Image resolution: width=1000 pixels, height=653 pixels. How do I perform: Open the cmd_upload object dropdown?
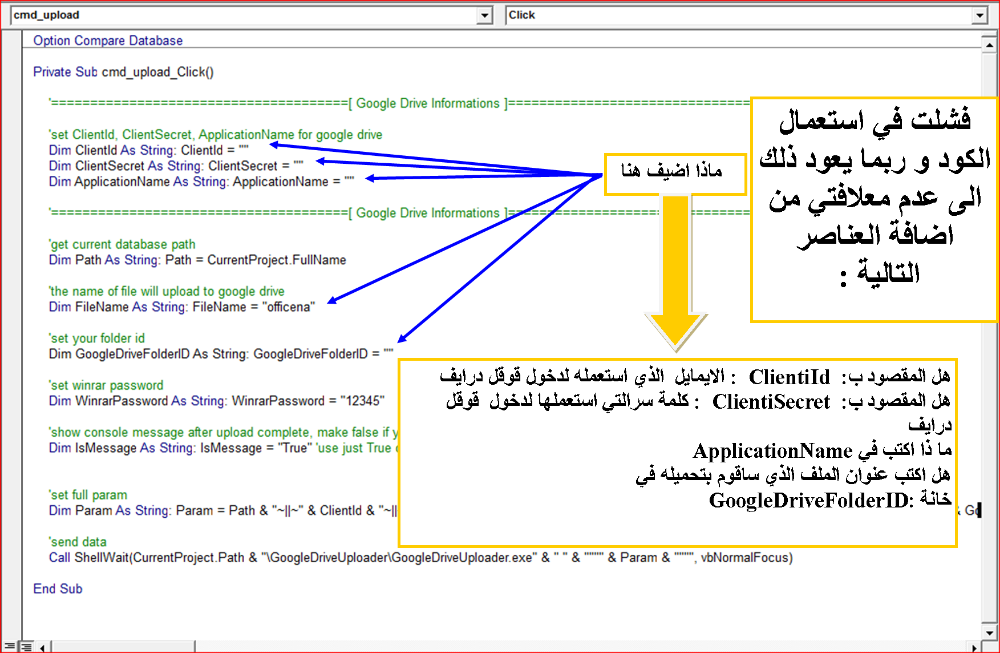click(485, 15)
